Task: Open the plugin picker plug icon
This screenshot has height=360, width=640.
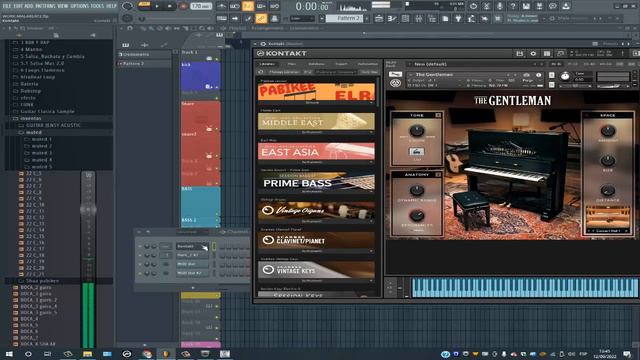Action: click(x=458, y=18)
